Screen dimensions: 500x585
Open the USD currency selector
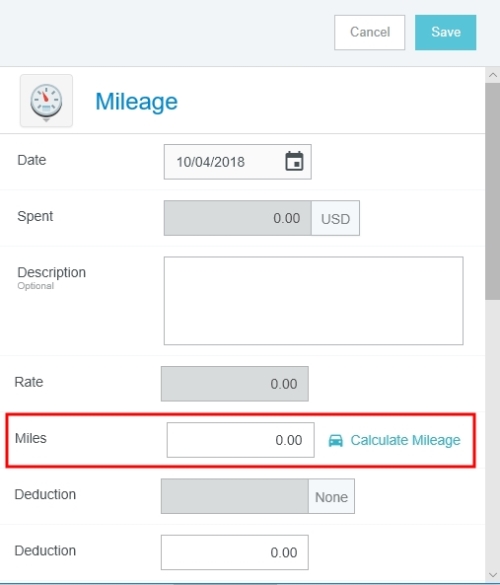[x=335, y=218]
